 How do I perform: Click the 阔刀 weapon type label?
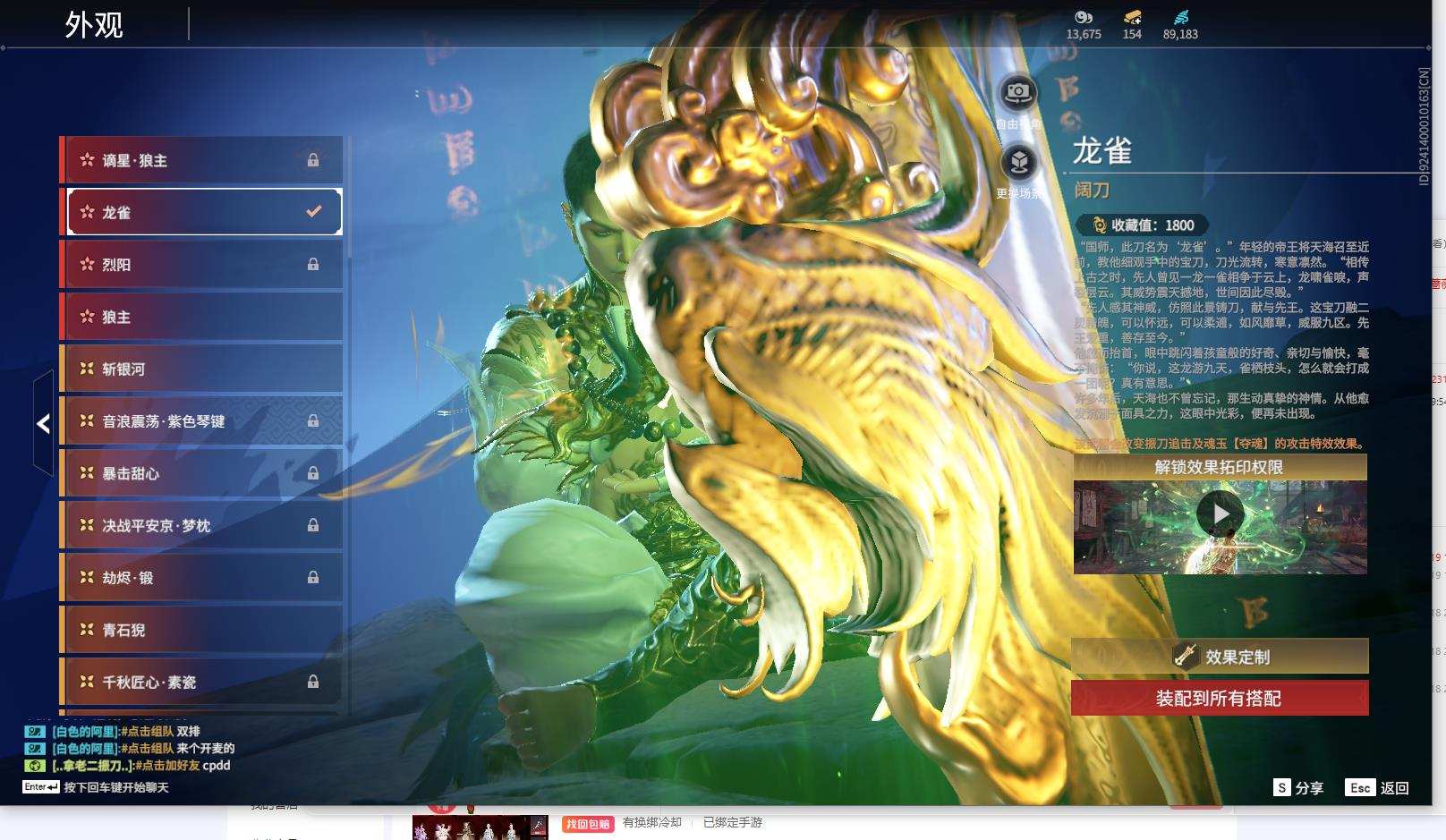[1092, 190]
